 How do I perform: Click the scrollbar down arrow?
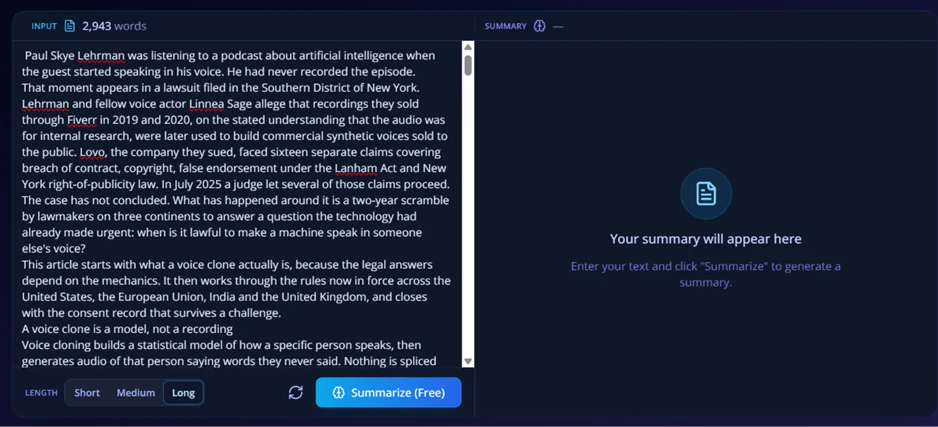tap(468, 361)
